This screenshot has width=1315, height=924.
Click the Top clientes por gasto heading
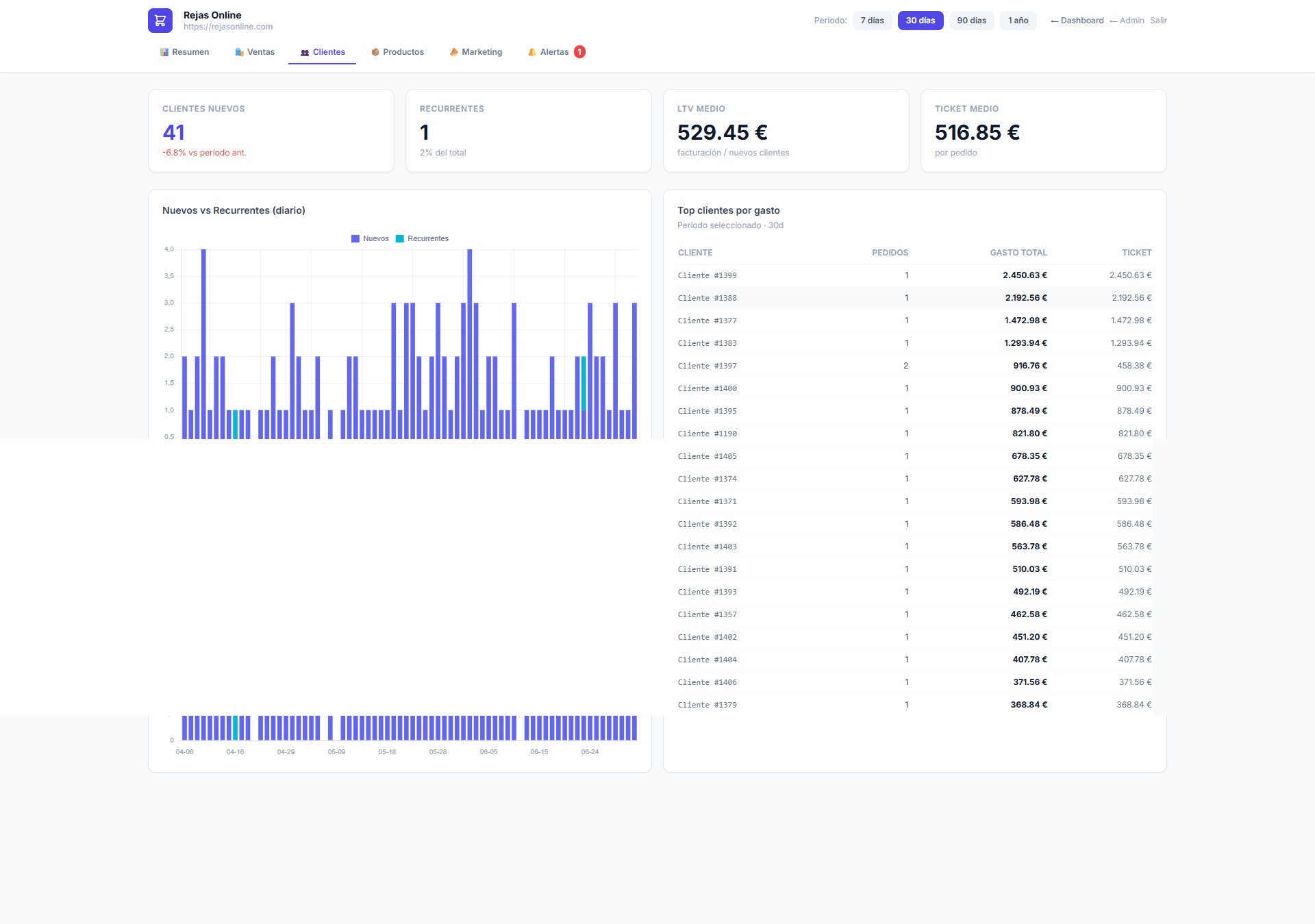click(x=729, y=210)
